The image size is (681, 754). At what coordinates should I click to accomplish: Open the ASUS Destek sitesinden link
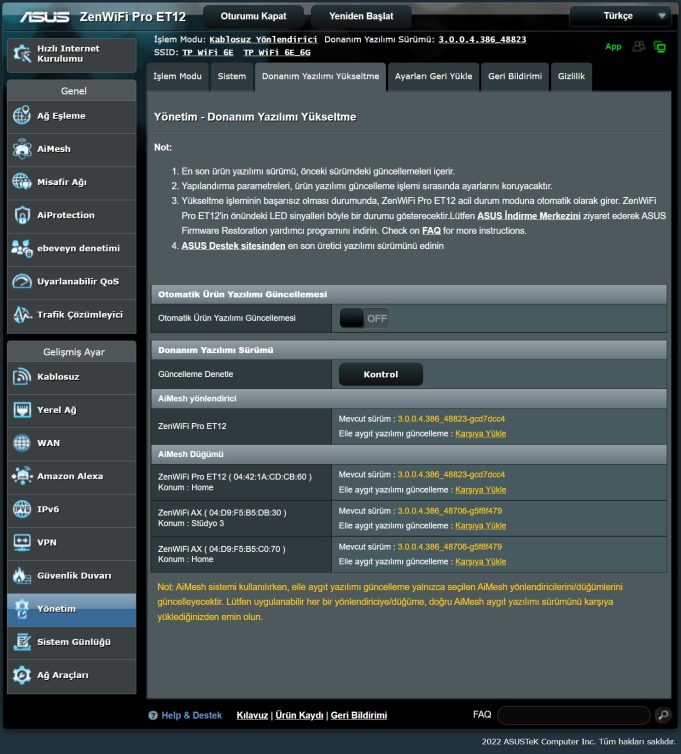pyautogui.click(x=233, y=246)
